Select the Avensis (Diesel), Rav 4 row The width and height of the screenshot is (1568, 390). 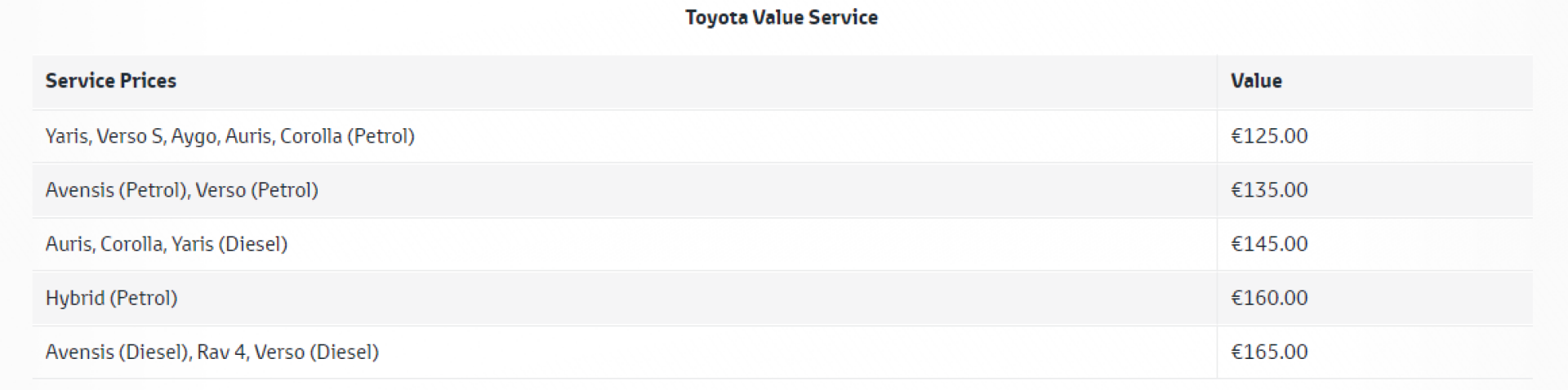click(x=212, y=352)
